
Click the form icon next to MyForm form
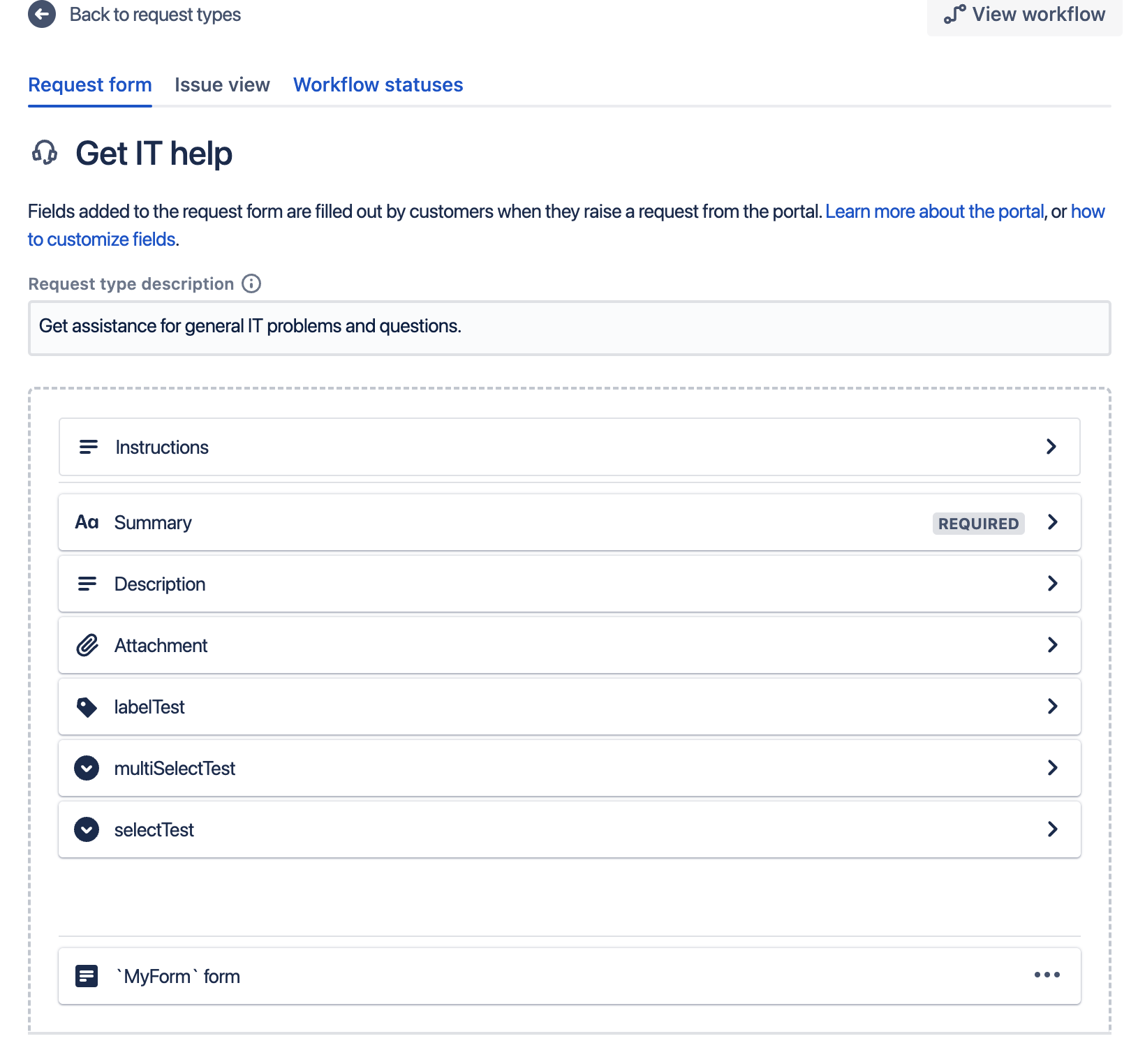pos(86,976)
